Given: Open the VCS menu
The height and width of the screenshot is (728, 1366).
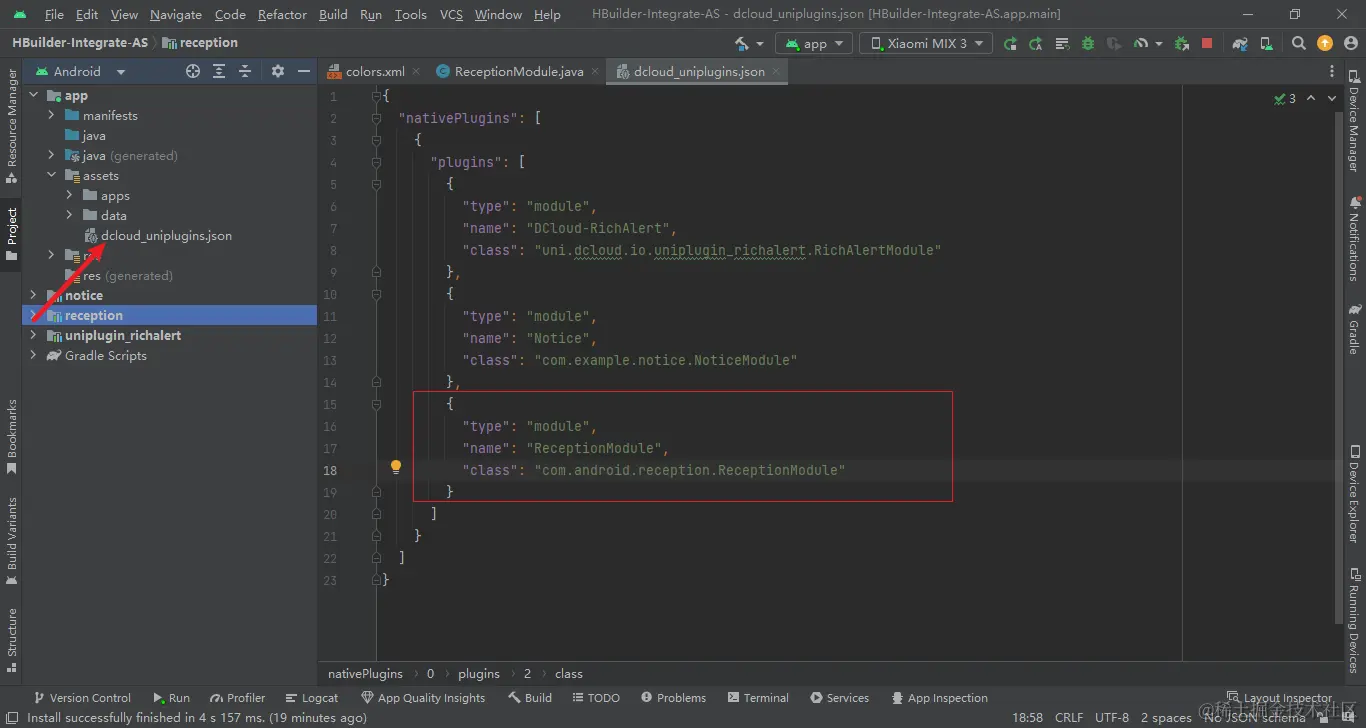Looking at the screenshot, I should coord(451,14).
